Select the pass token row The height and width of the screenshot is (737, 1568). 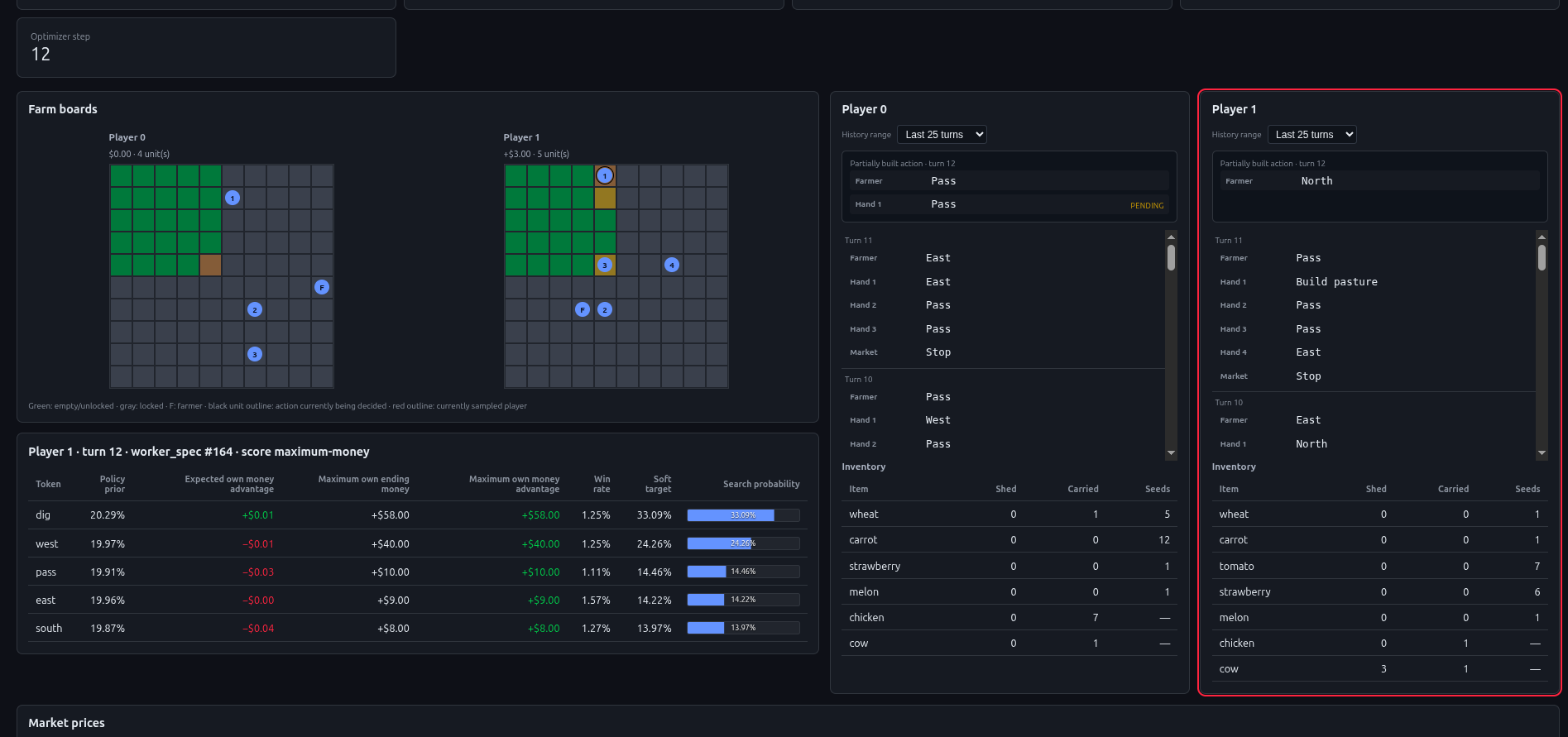click(x=418, y=572)
